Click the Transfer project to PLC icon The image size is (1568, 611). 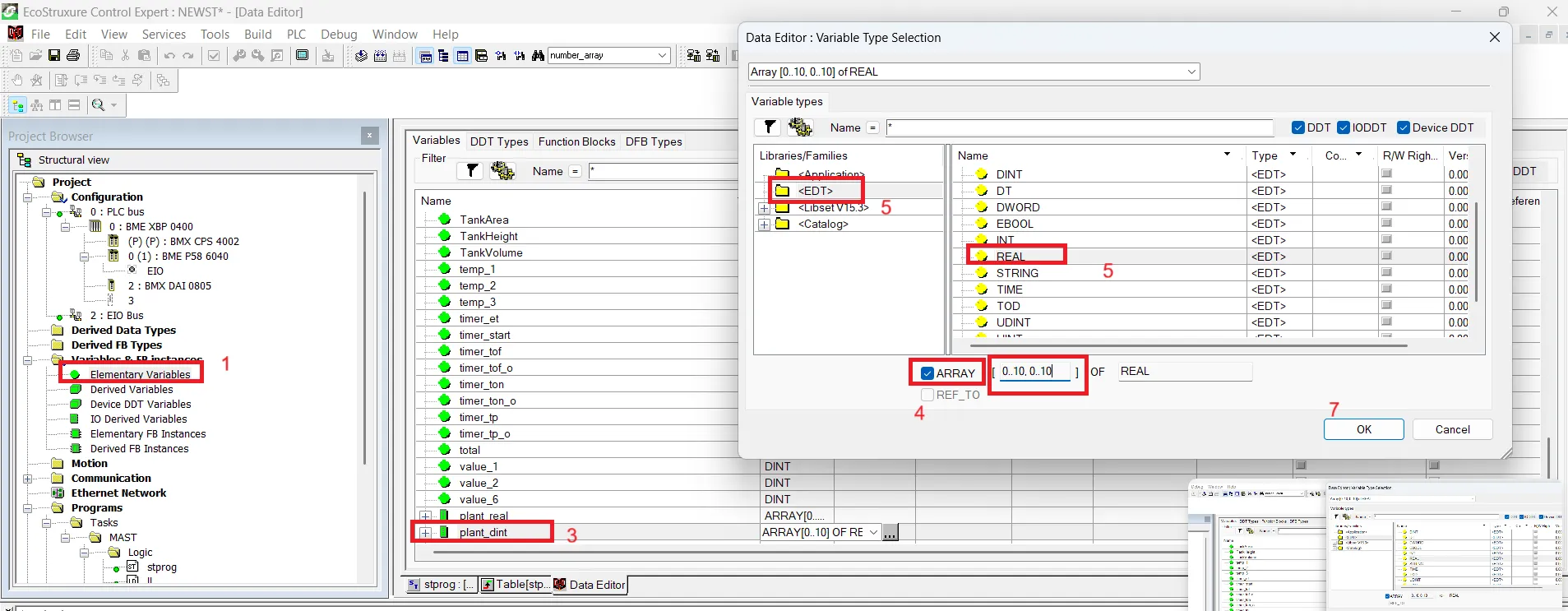click(328, 55)
